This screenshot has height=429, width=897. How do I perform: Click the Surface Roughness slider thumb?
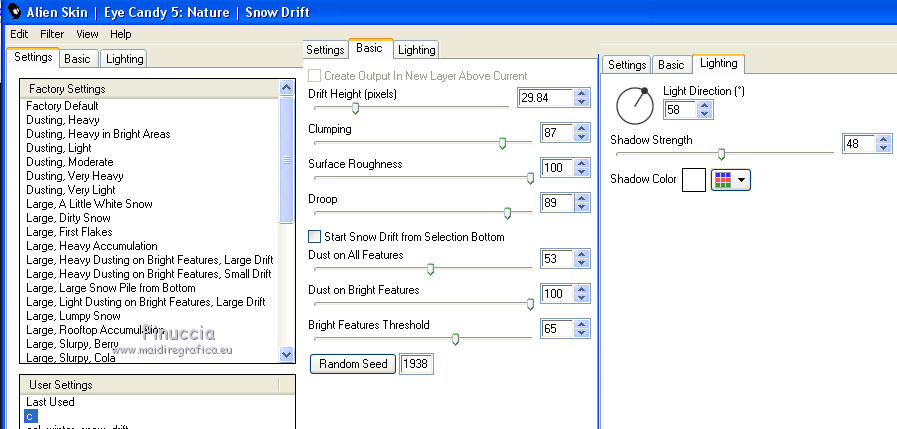point(530,178)
